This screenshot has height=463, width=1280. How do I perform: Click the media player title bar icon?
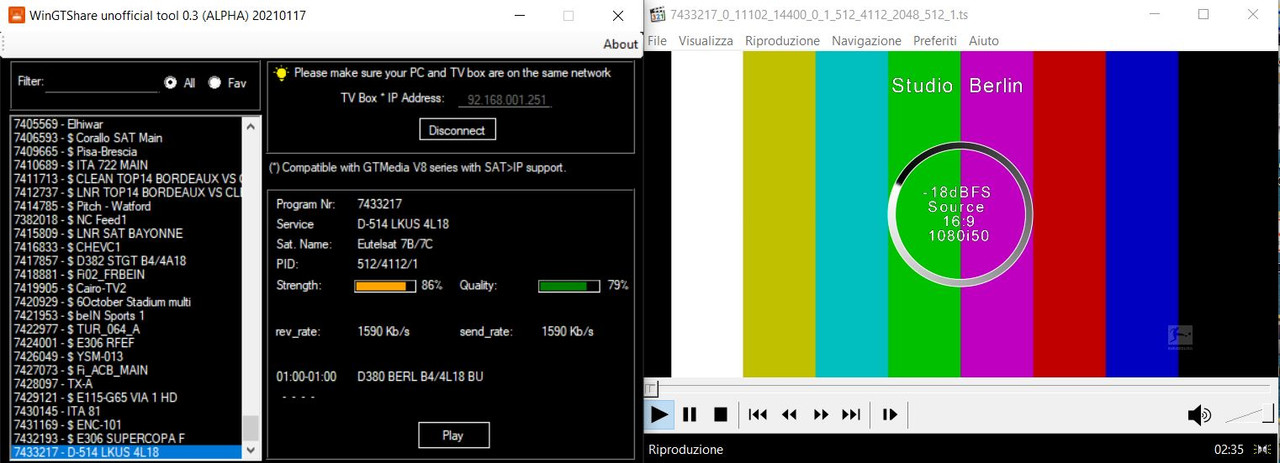pyautogui.click(x=657, y=14)
